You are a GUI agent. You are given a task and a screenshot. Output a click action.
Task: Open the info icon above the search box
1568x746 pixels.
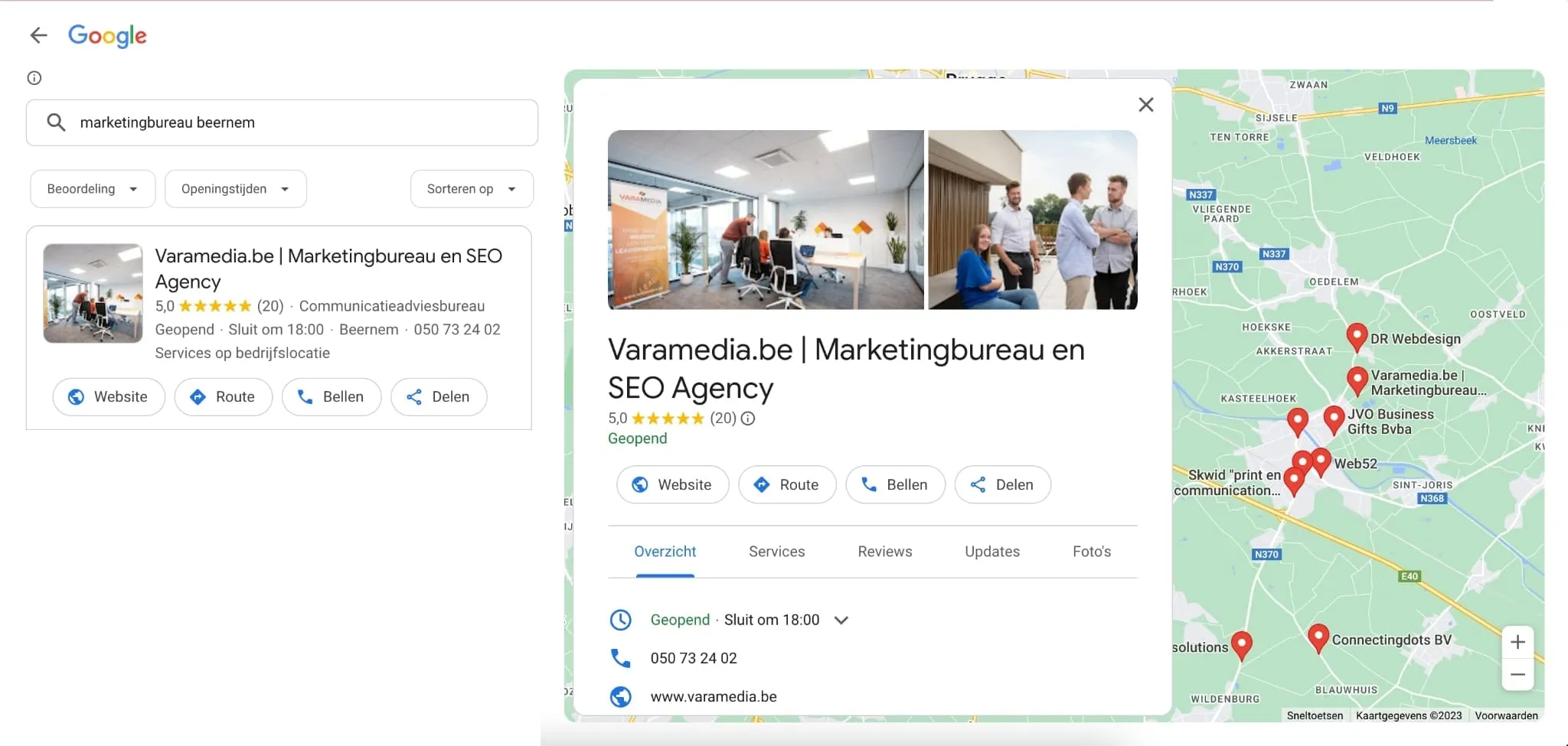(x=34, y=78)
